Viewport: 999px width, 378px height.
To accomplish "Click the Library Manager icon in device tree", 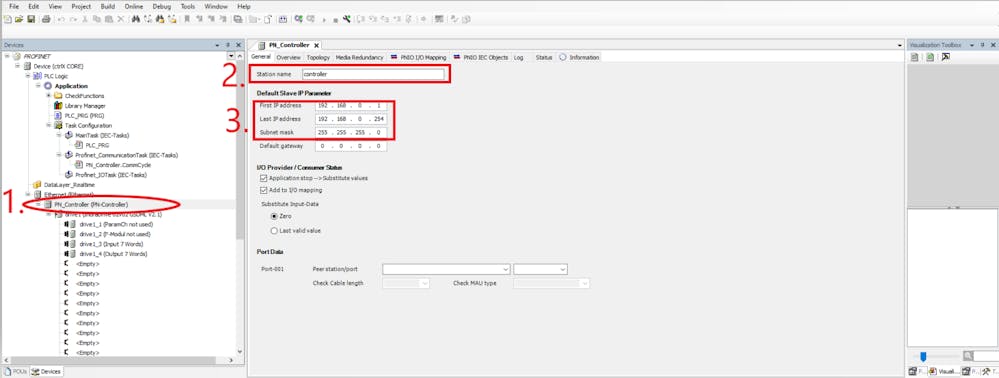I will click(58, 106).
